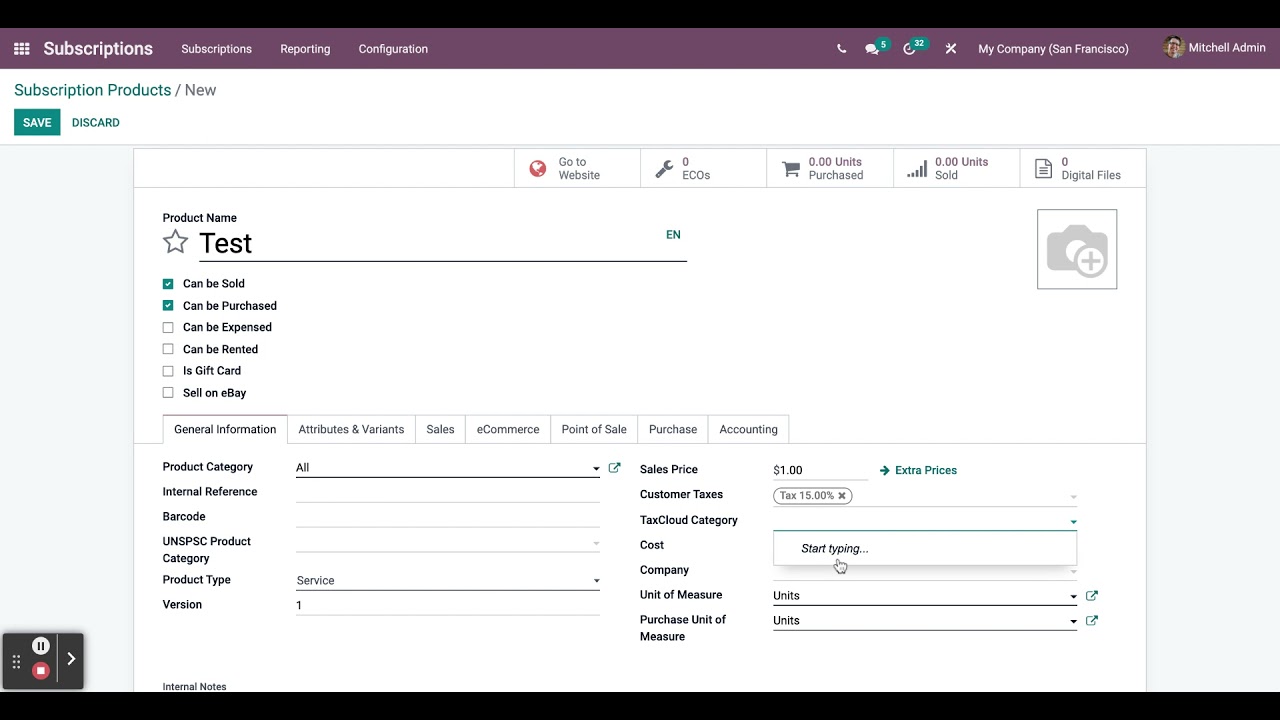The image size is (1280, 720).
Task: Click the recorder drag handle dots
Action: (x=16, y=661)
